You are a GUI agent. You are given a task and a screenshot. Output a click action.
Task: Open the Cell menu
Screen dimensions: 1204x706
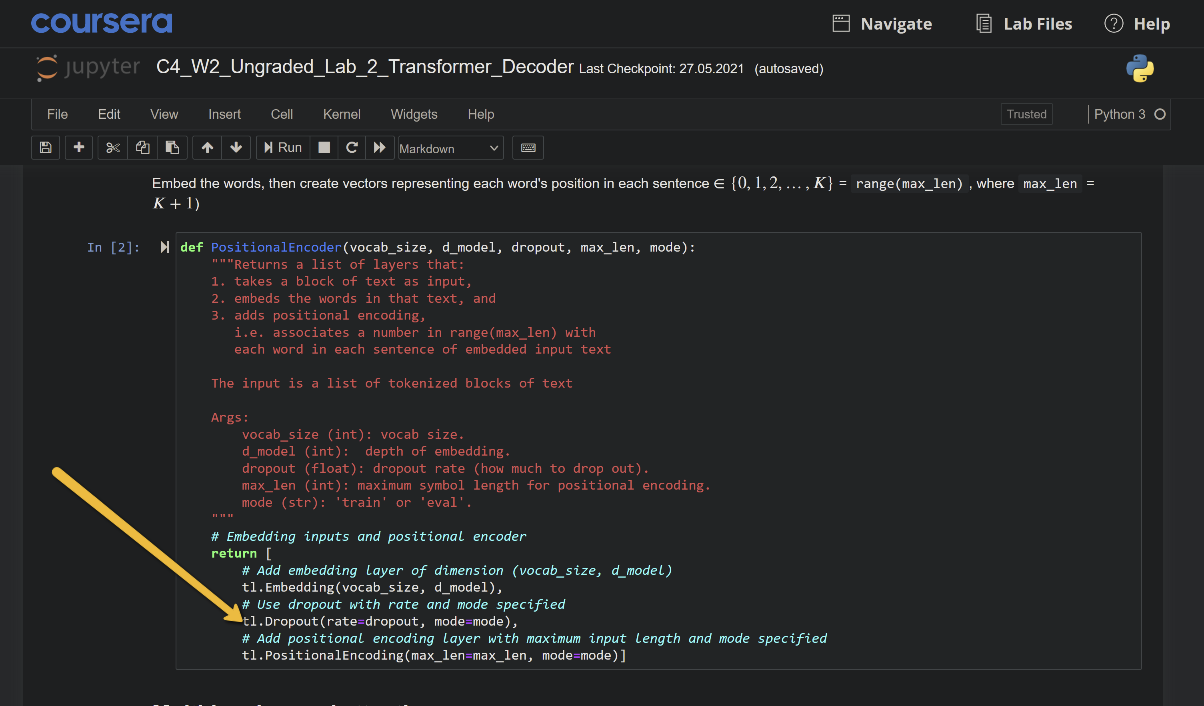click(x=281, y=114)
